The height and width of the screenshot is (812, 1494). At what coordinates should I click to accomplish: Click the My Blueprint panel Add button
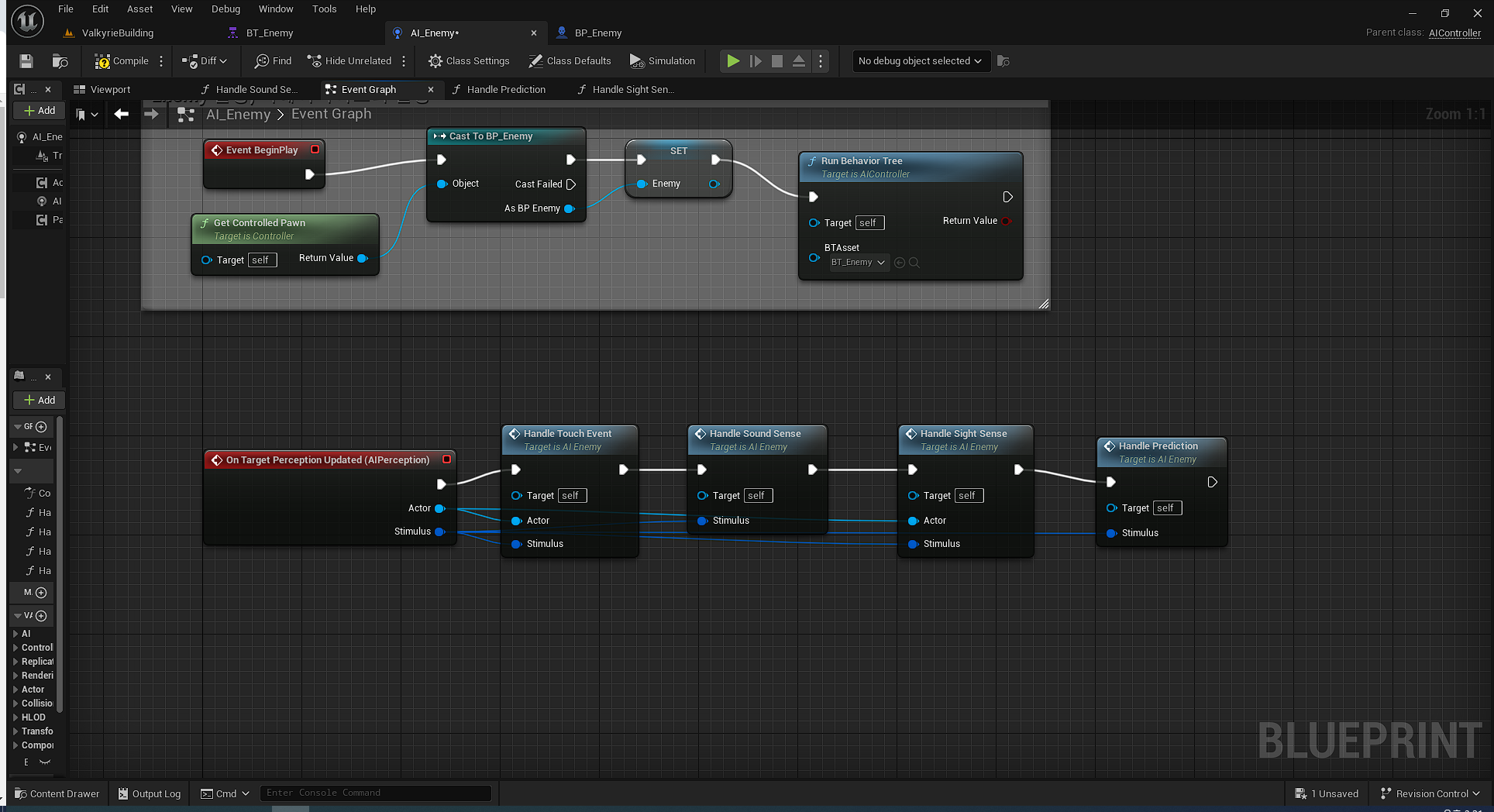(x=39, y=401)
